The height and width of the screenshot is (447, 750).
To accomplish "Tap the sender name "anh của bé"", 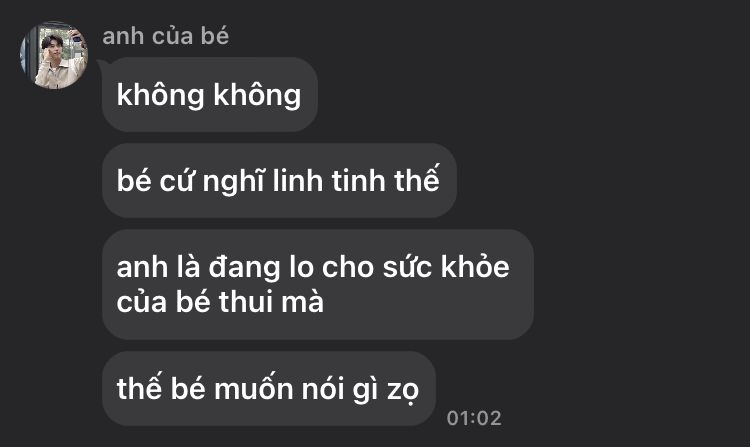I will [x=165, y=36].
